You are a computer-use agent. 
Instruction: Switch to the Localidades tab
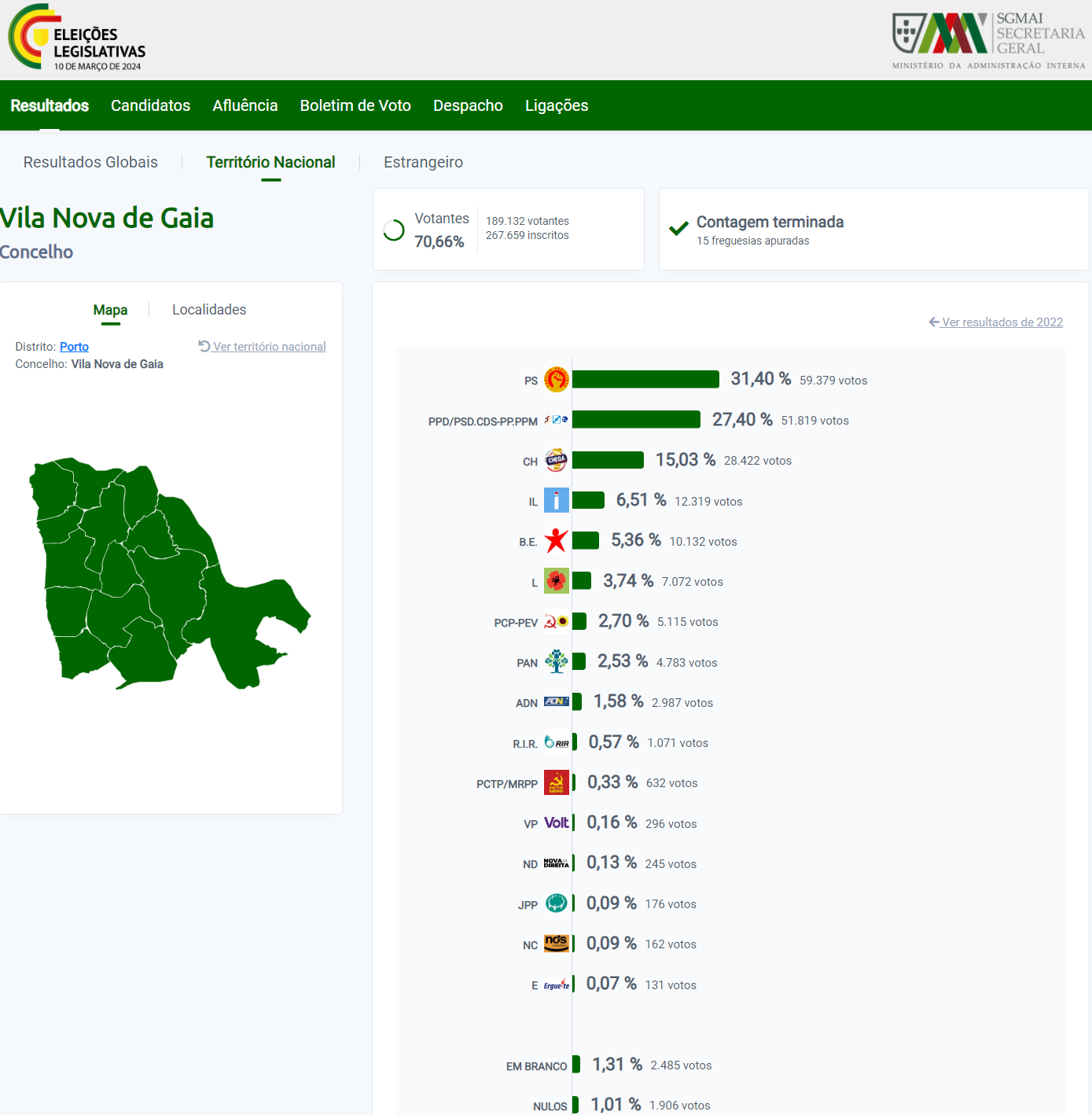click(209, 310)
